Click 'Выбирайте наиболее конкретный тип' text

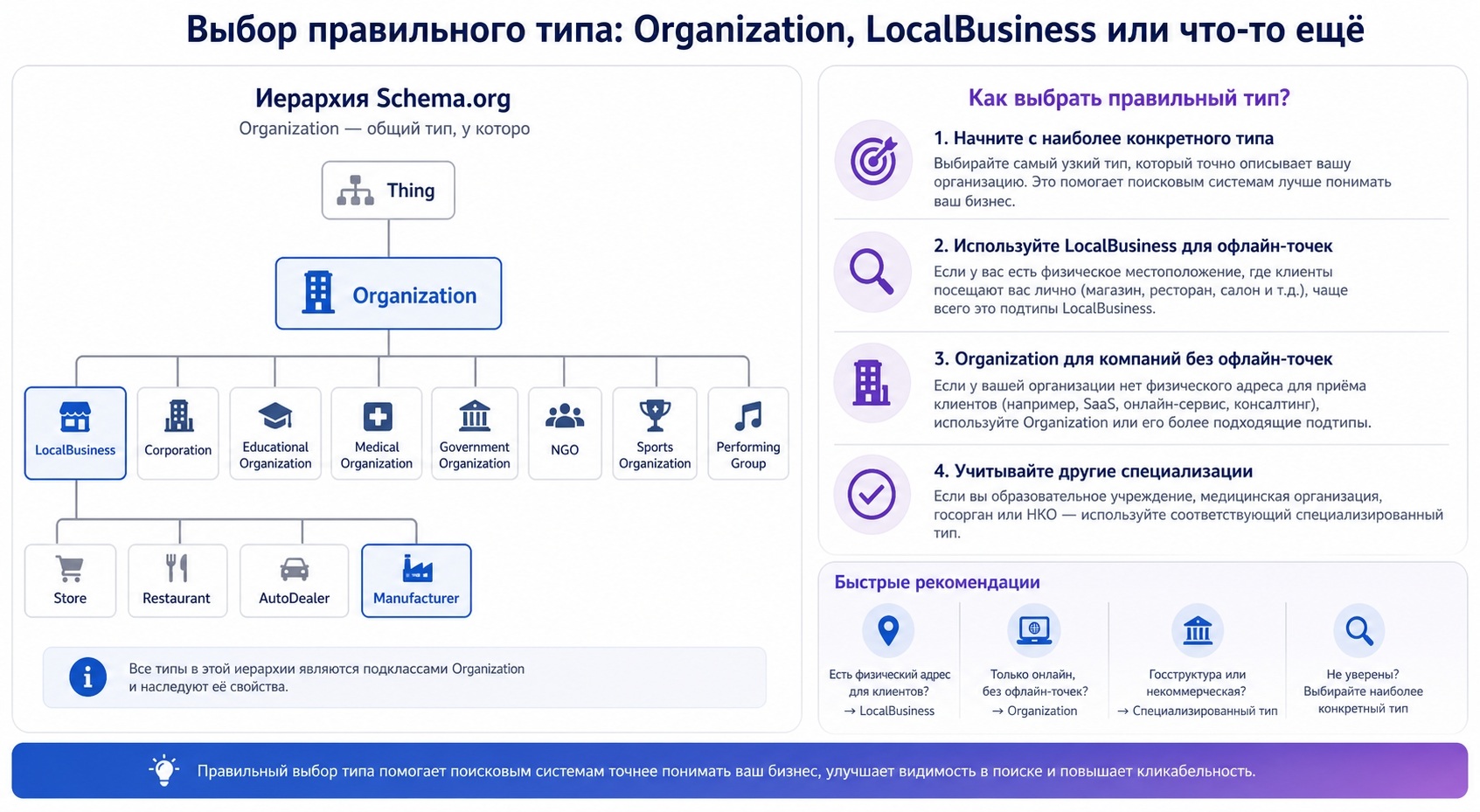pos(1363,700)
